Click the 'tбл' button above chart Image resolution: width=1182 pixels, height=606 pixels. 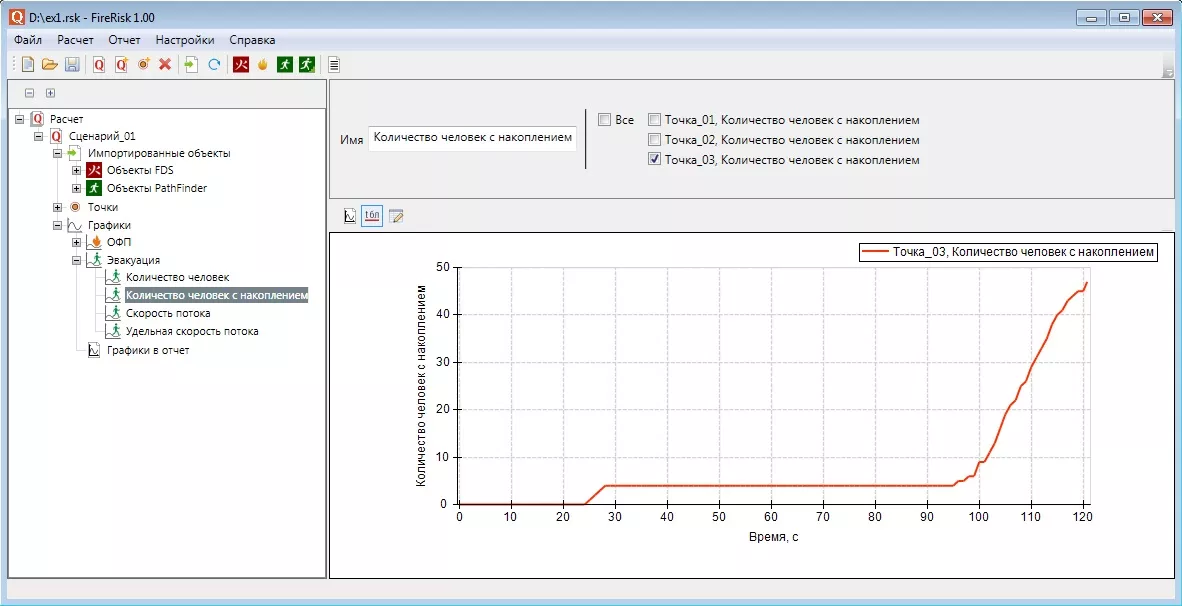pos(372,216)
